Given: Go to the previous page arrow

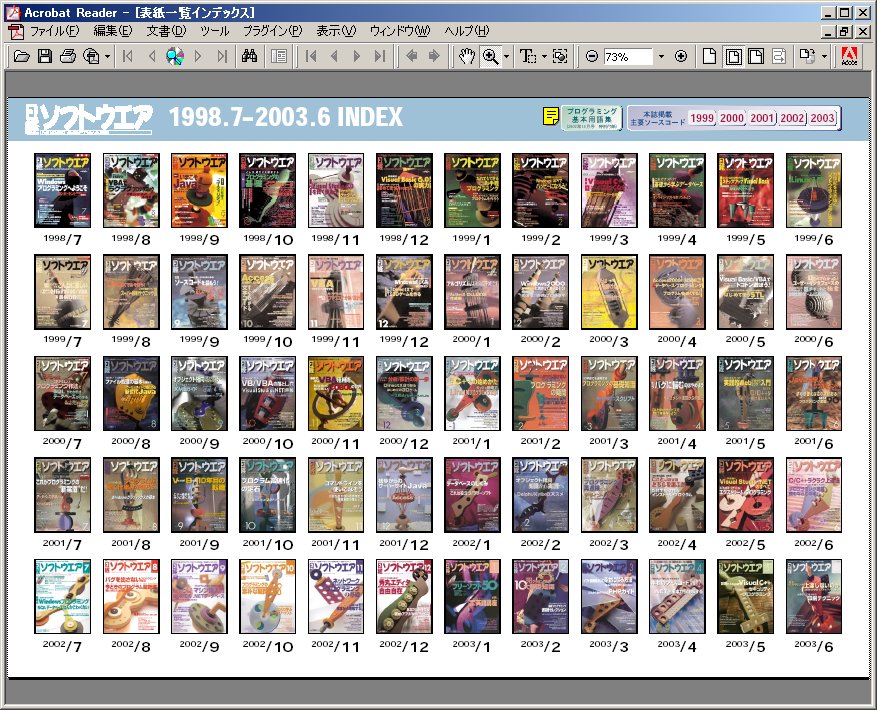Looking at the screenshot, I should [x=334, y=56].
